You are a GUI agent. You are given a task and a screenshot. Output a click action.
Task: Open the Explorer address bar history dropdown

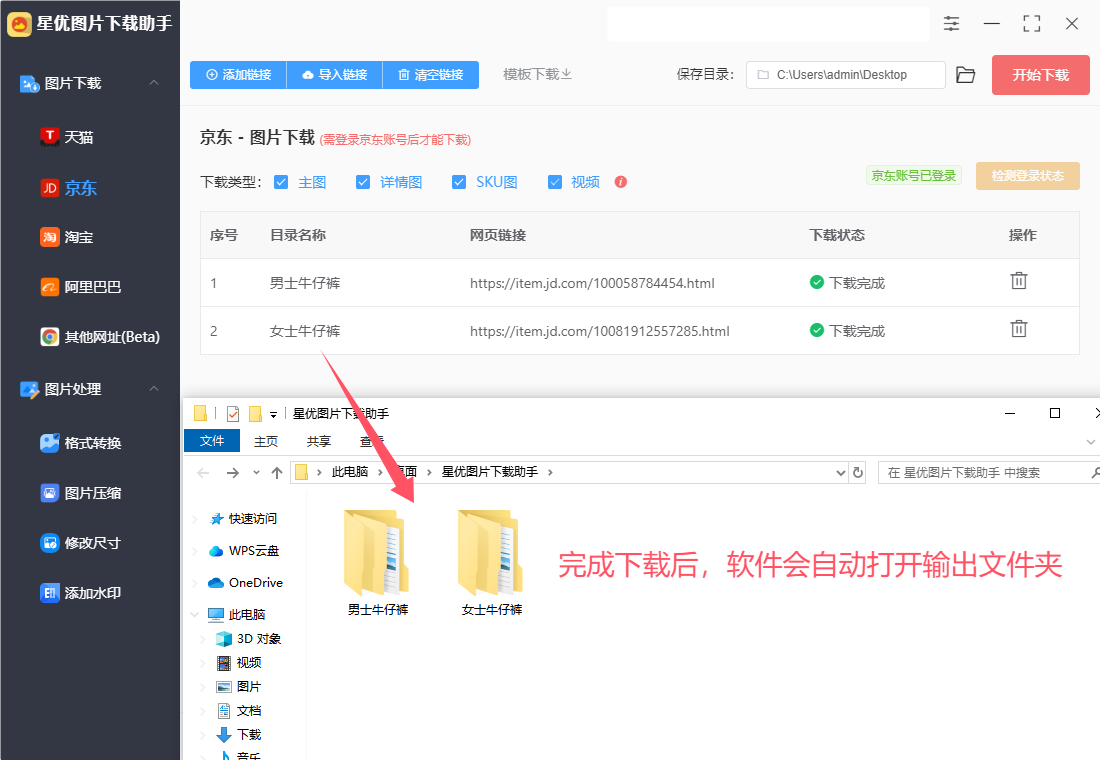tap(840, 473)
